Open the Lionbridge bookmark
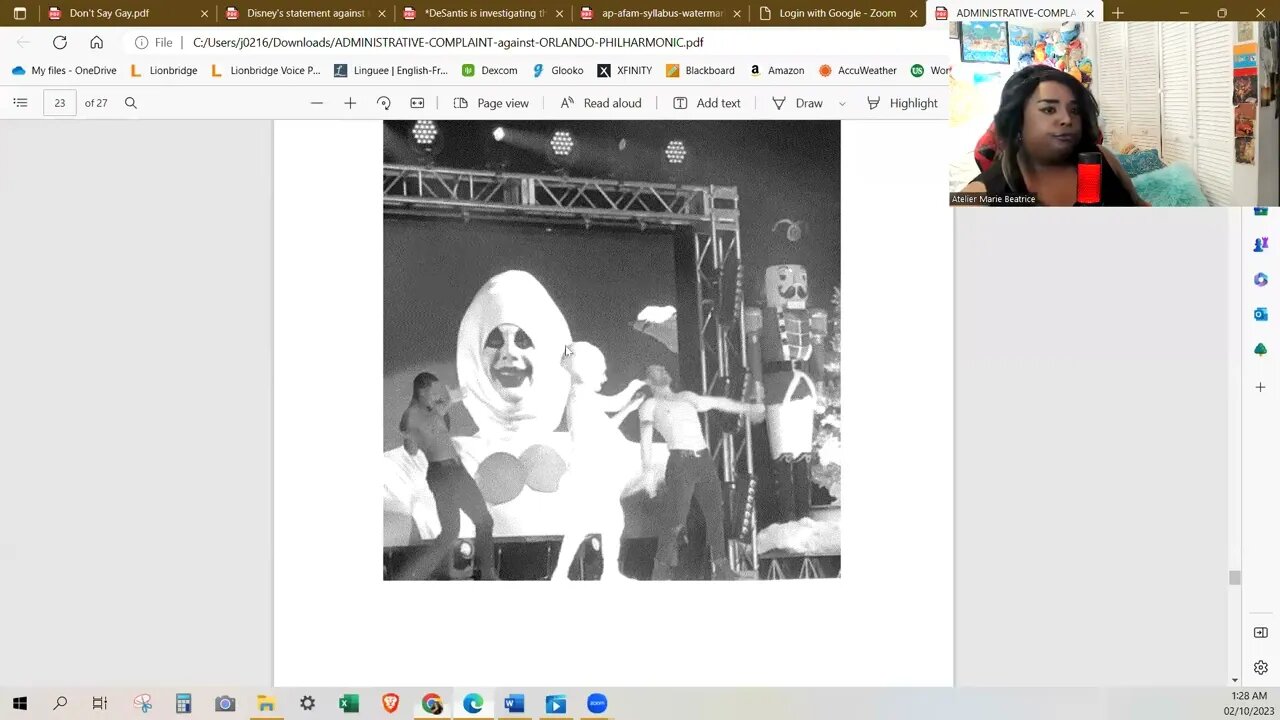Image resolution: width=1280 pixels, height=720 pixels. coord(163,71)
